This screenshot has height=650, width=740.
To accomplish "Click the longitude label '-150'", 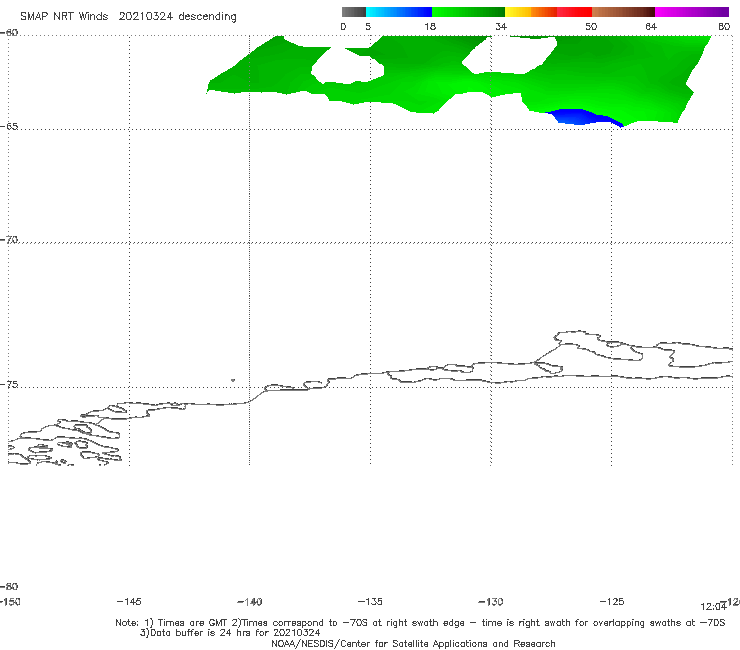I will tap(10, 601).
